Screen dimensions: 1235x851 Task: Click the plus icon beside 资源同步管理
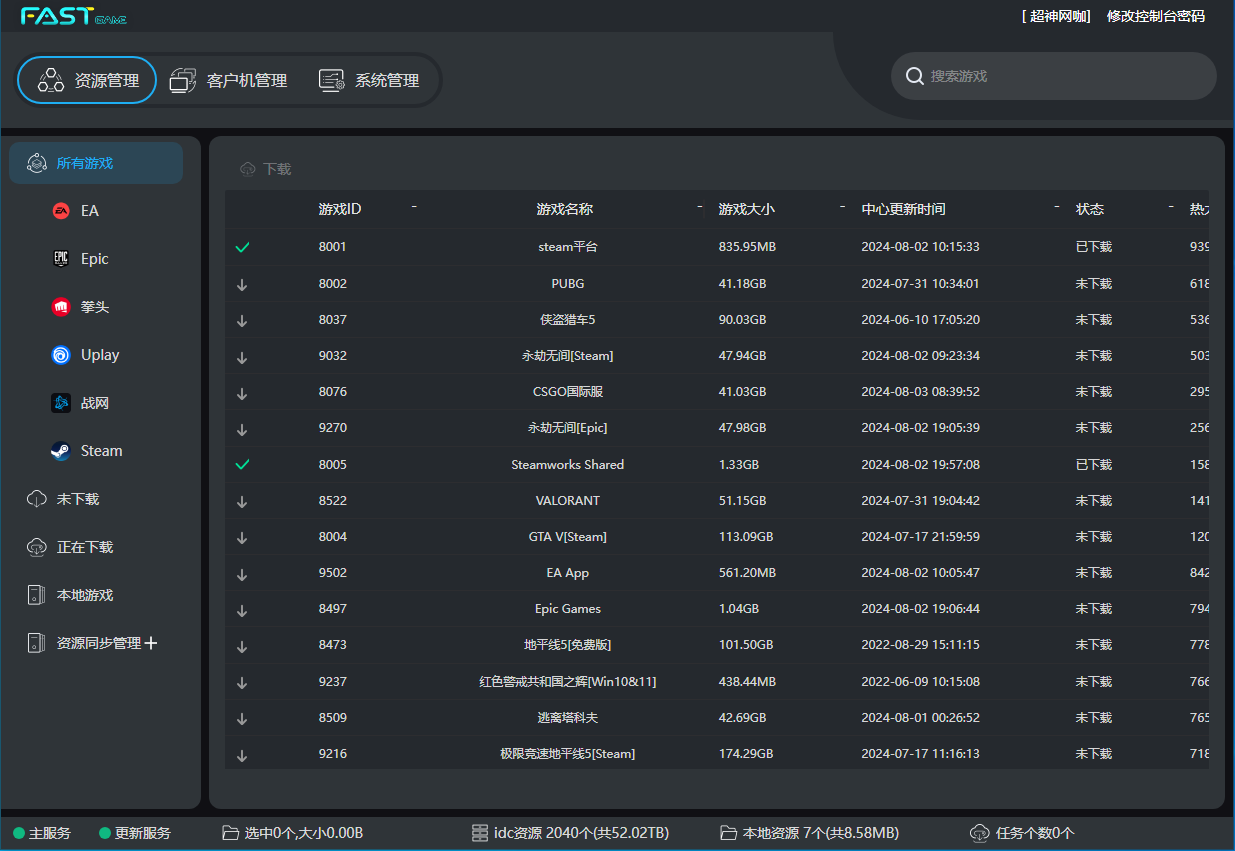[x=151, y=643]
